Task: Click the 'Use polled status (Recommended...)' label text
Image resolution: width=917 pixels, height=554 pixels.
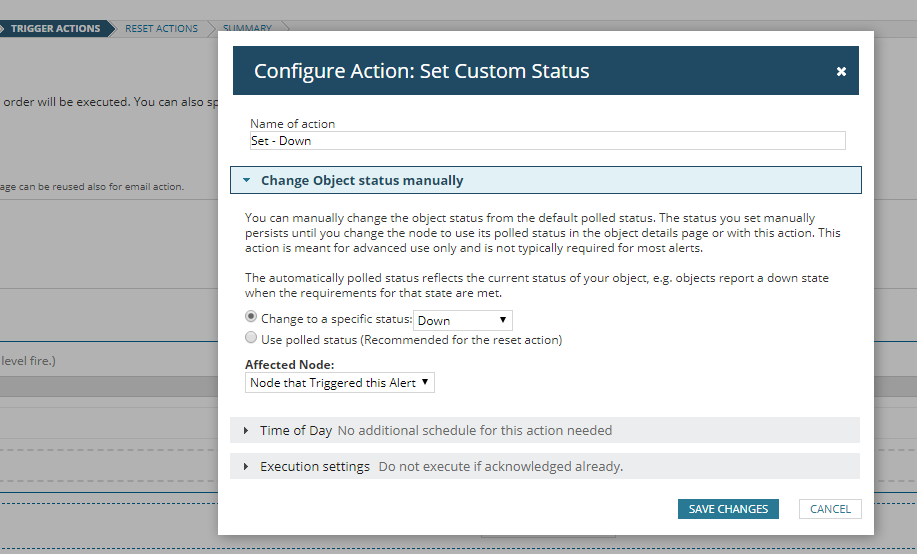Action: point(411,340)
